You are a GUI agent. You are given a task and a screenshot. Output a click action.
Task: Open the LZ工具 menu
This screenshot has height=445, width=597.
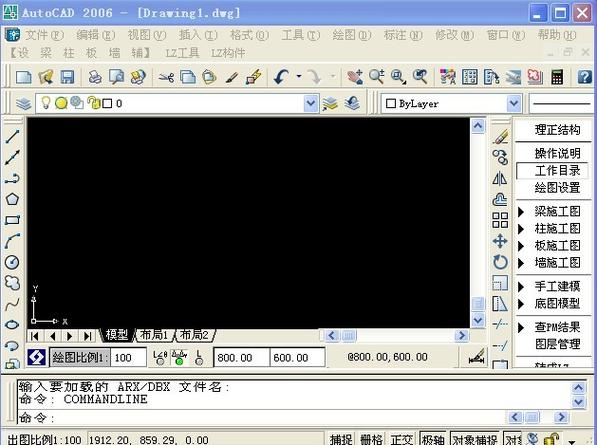182,53
